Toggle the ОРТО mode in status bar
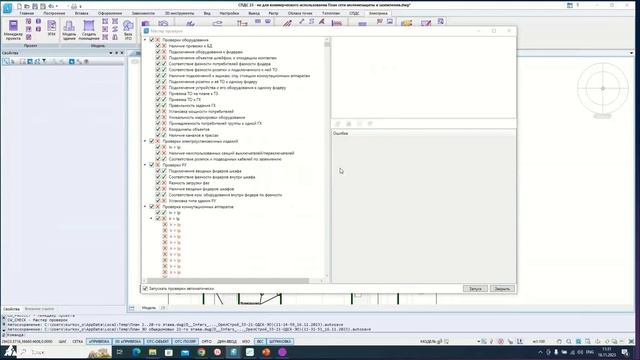The height and width of the screenshot is (360, 640). click(x=207, y=341)
